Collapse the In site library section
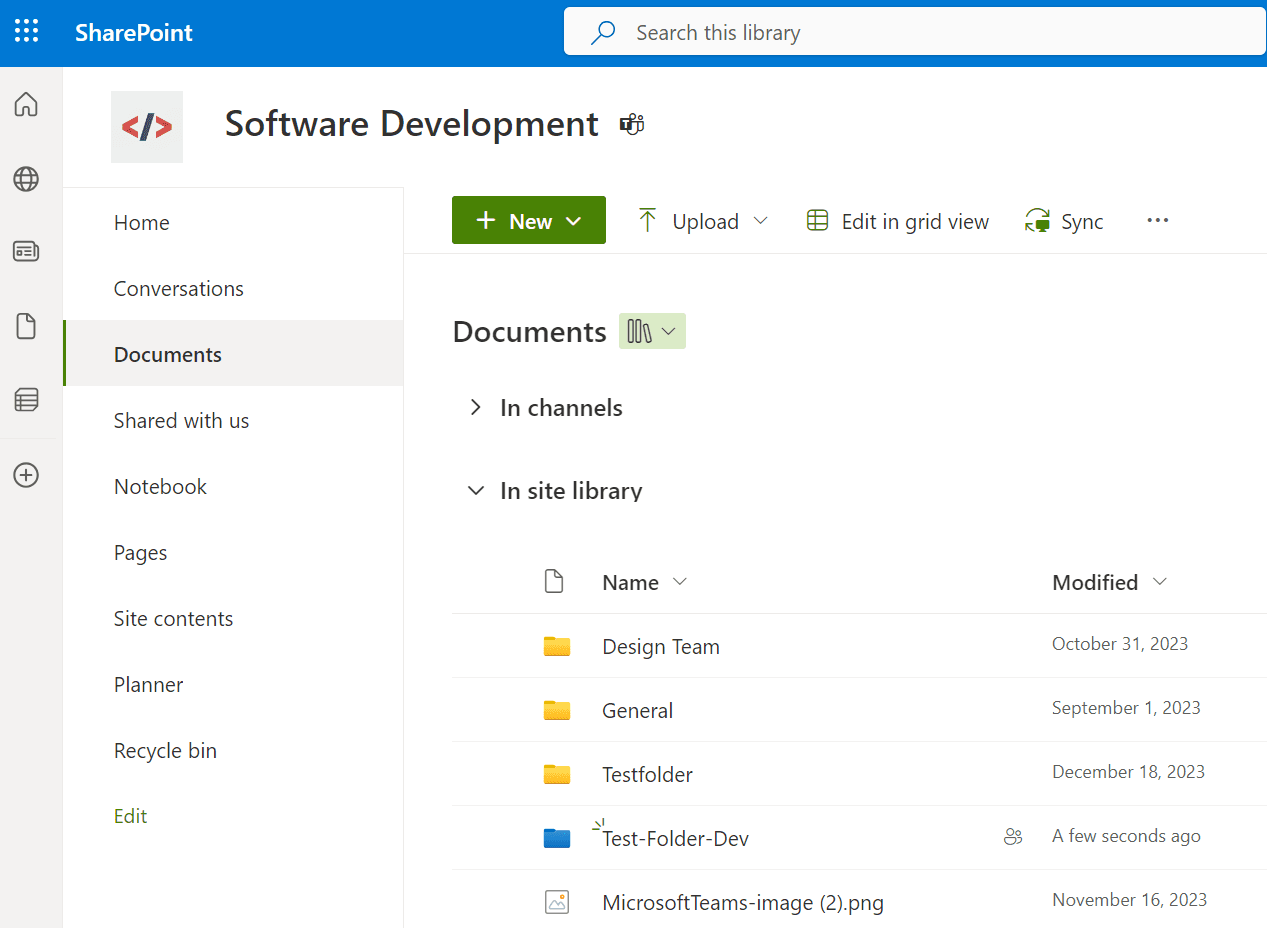This screenshot has height=928, width=1267. tap(475, 490)
